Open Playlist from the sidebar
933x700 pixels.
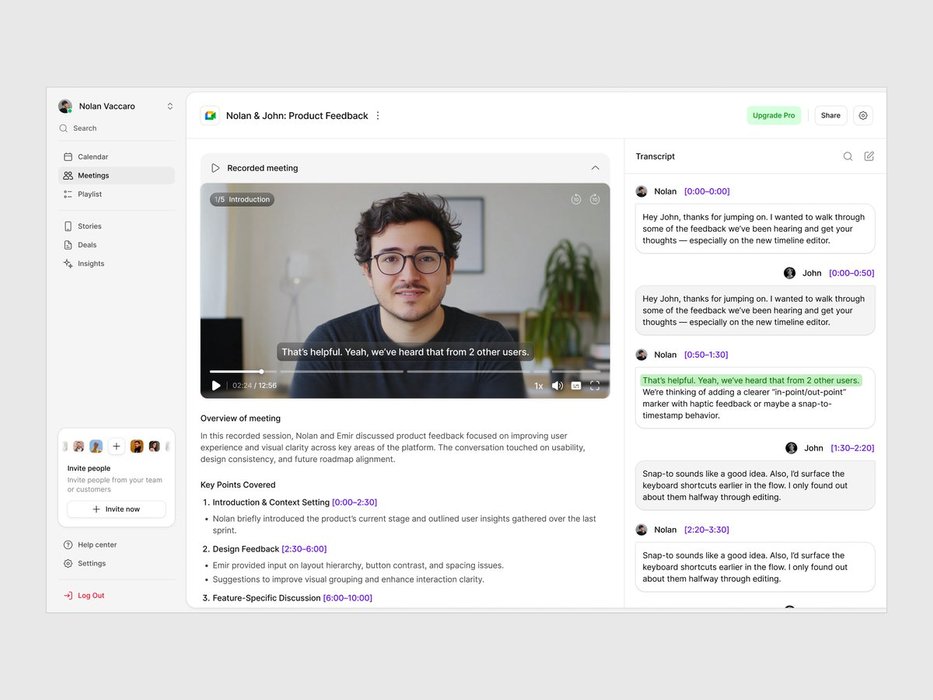pyautogui.click(x=117, y=194)
